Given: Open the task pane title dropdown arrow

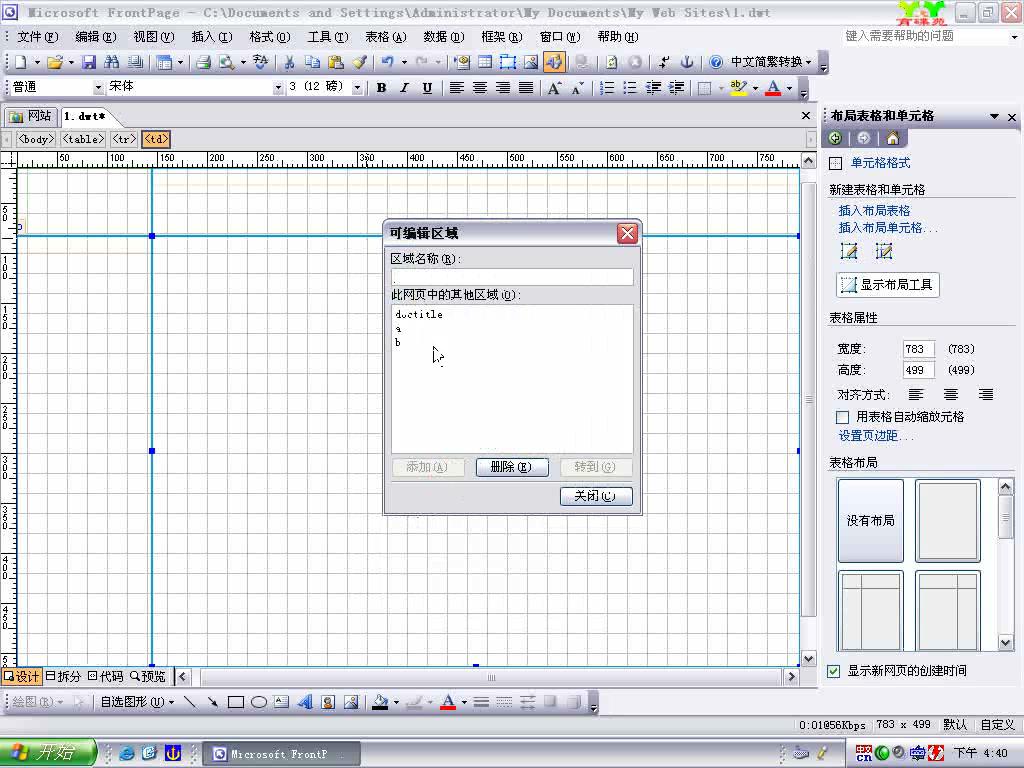Looking at the screenshot, I should [994, 116].
